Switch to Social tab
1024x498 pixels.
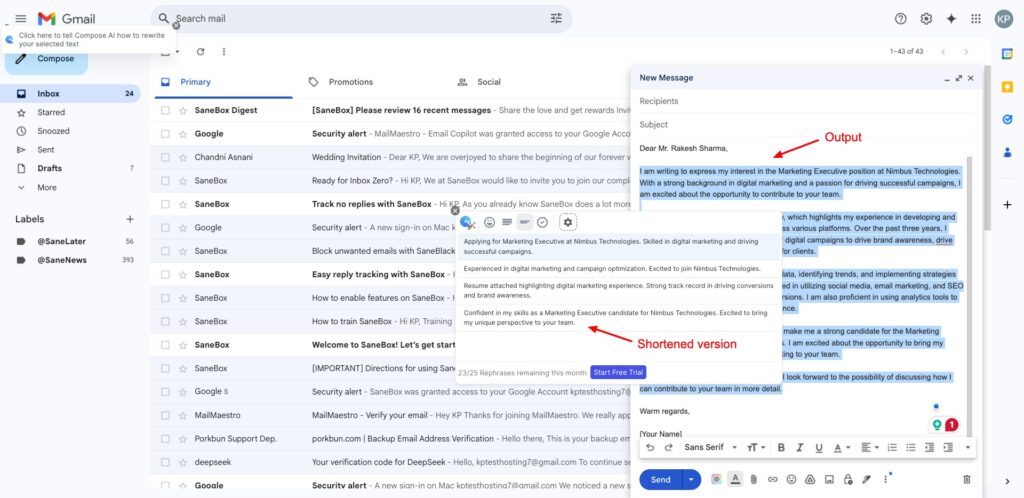click(x=488, y=82)
